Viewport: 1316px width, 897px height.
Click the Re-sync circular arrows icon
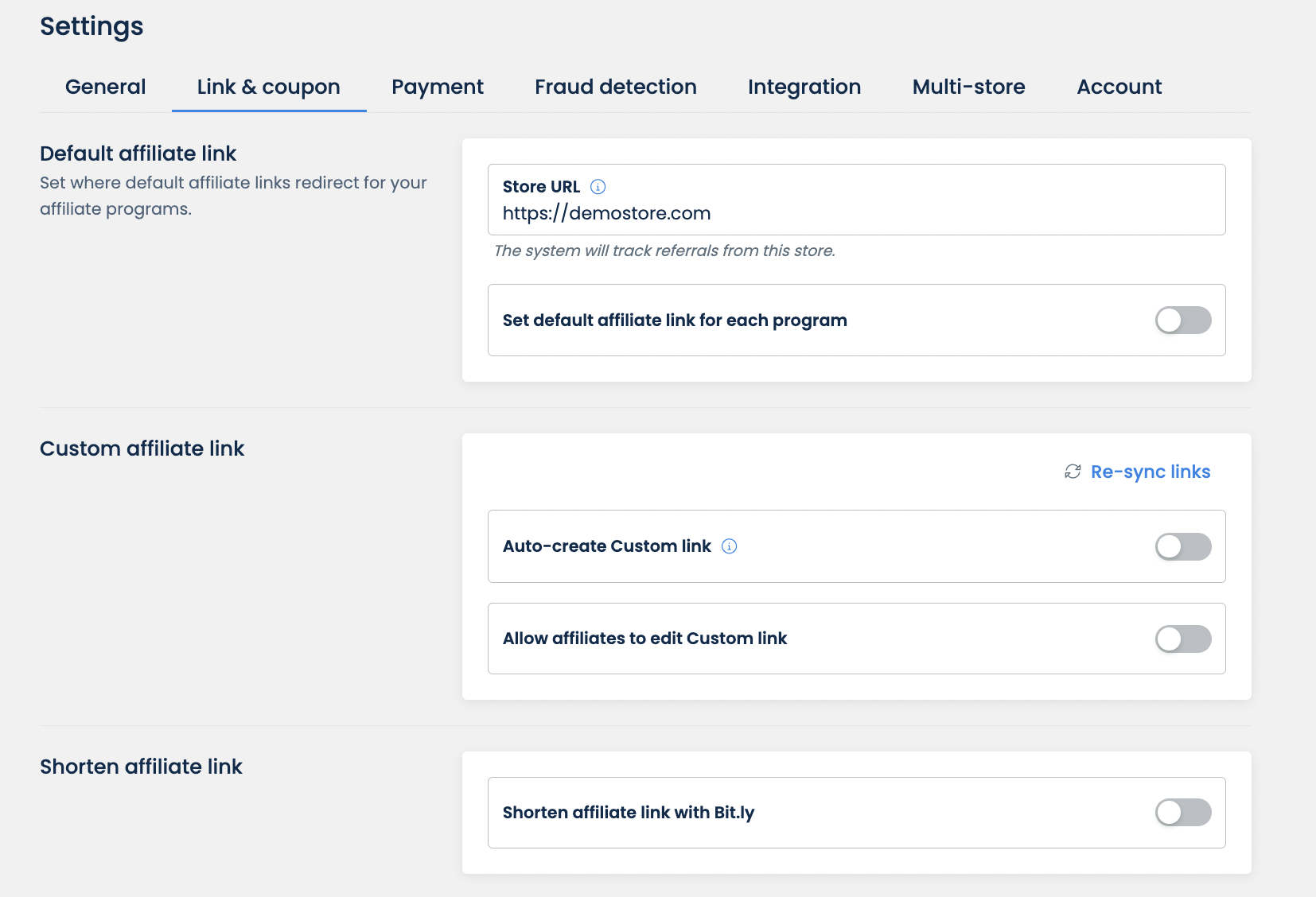pyautogui.click(x=1073, y=472)
